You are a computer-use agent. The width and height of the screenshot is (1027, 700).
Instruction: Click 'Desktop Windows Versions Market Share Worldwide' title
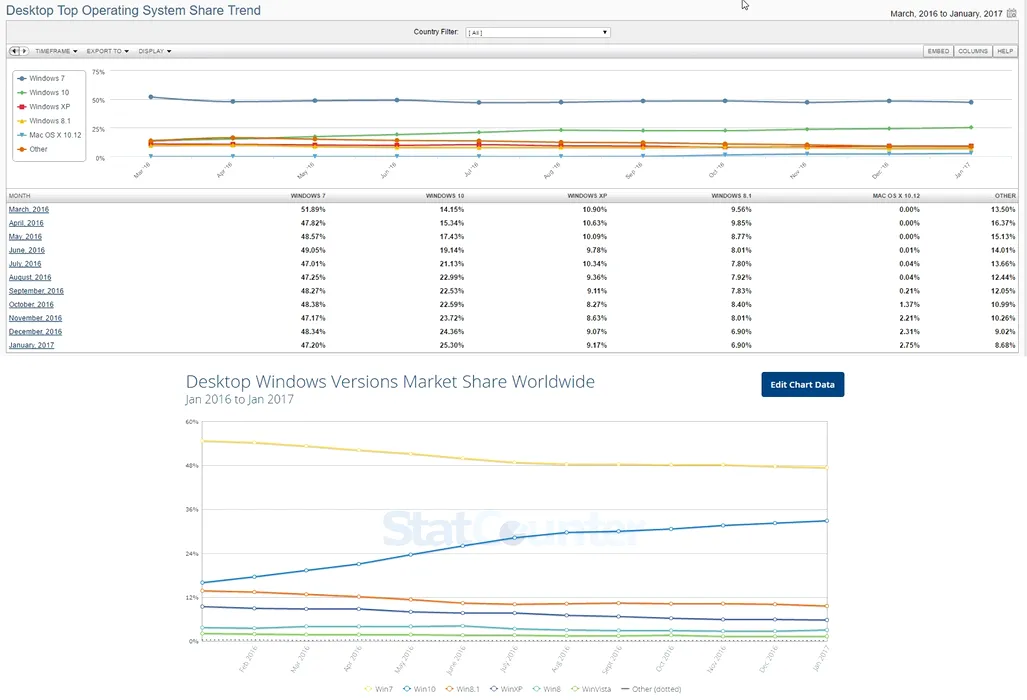(390, 382)
